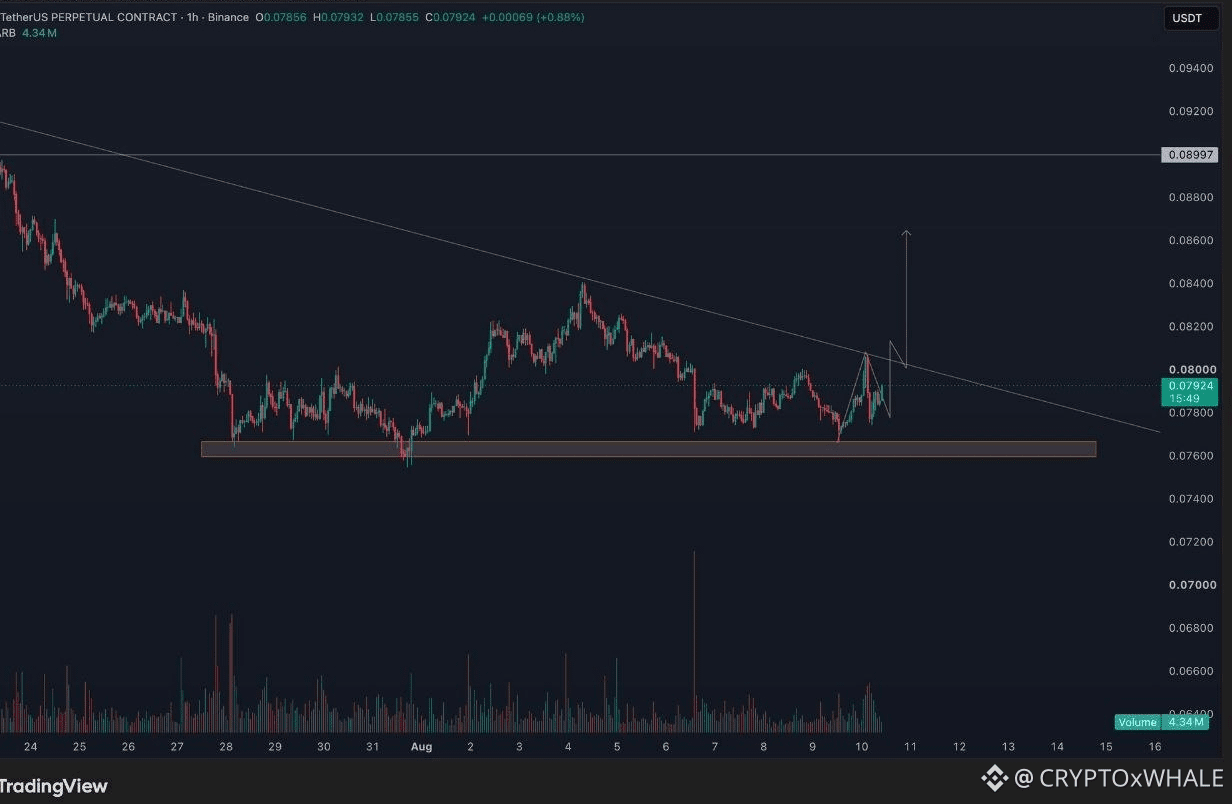Click date 8 on the time axis
Viewport: 1232px width, 804px height.
pos(763,746)
